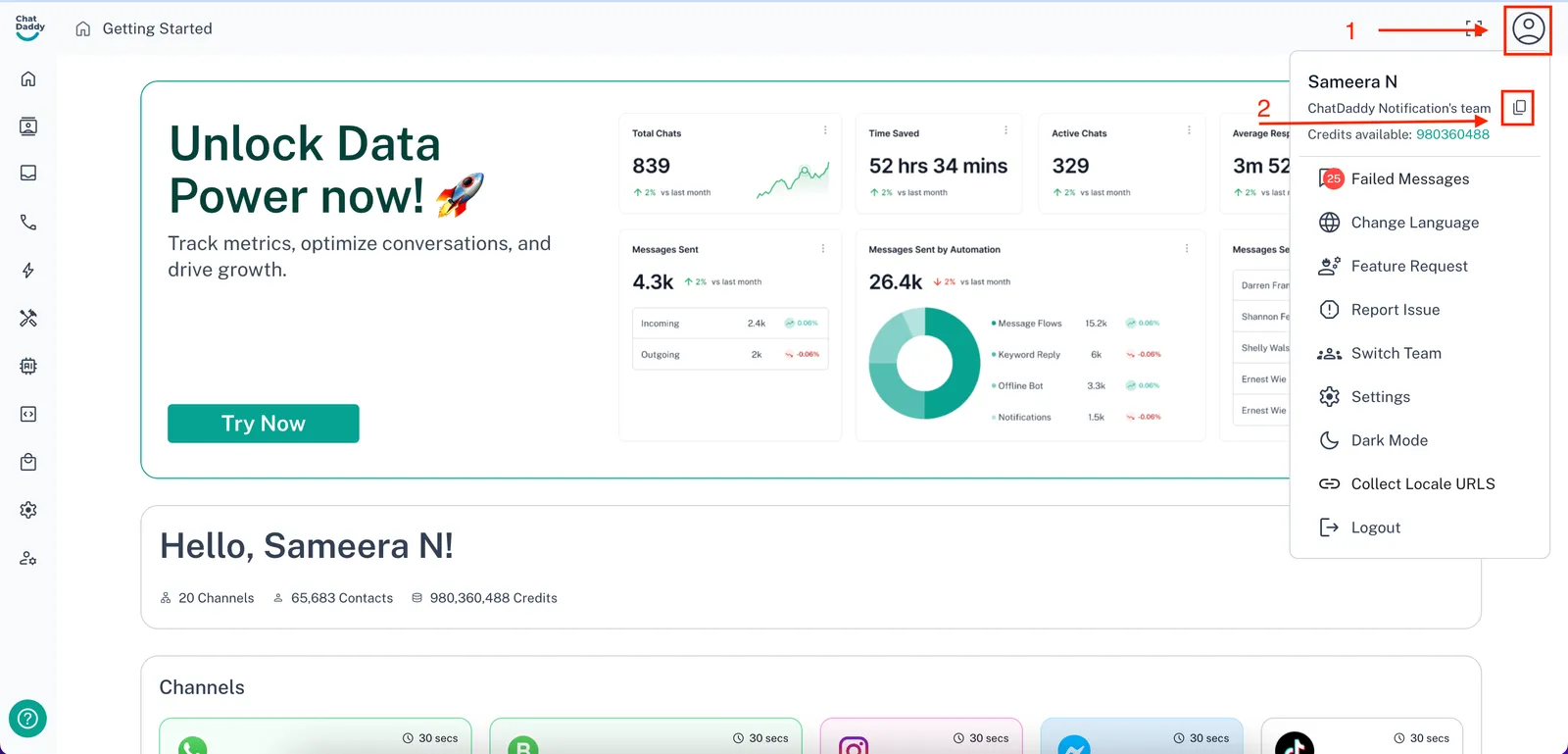Click the fullscreen expand icon
1568x754 pixels.
click(x=1473, y=28)
